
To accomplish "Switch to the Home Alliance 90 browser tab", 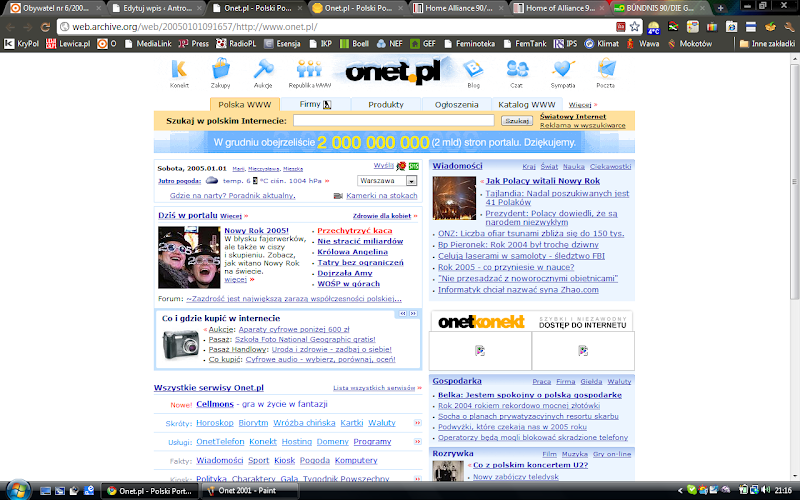I will click(x=458, y=8).
